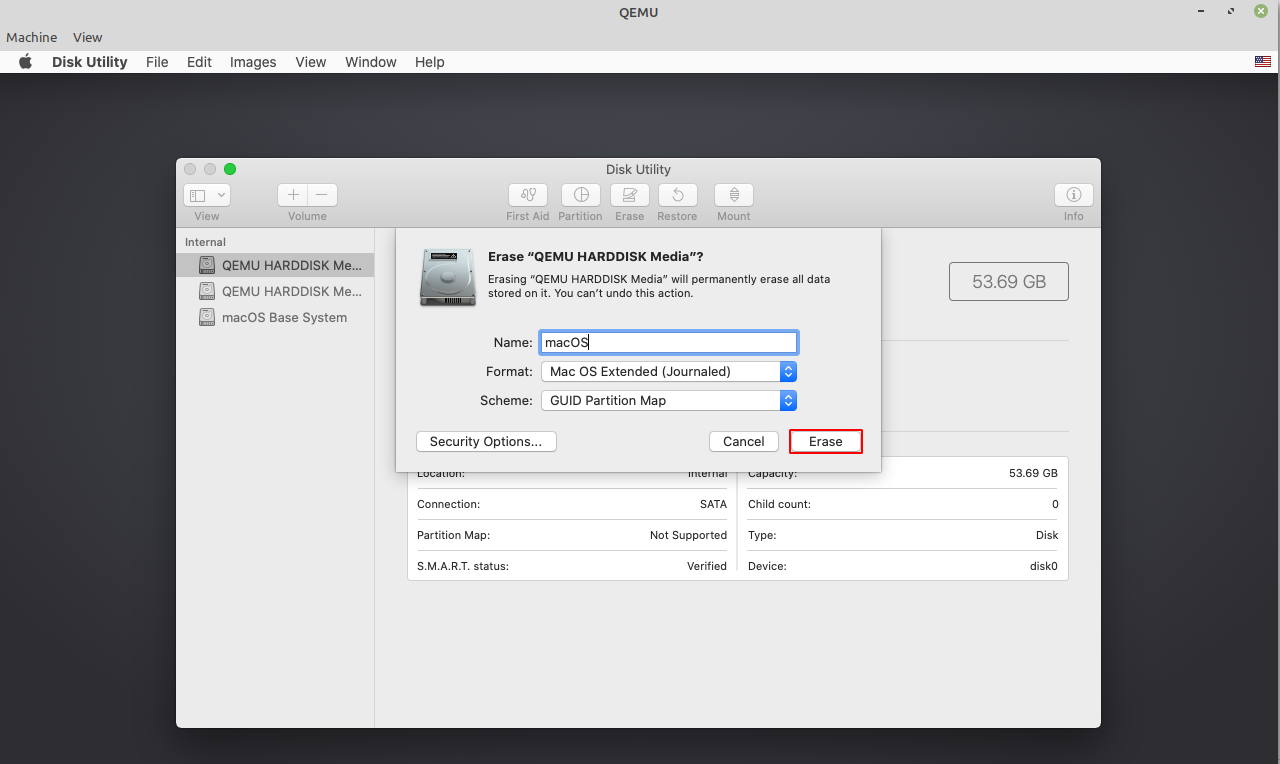Click the US flag input source icon

(1262, 62)
